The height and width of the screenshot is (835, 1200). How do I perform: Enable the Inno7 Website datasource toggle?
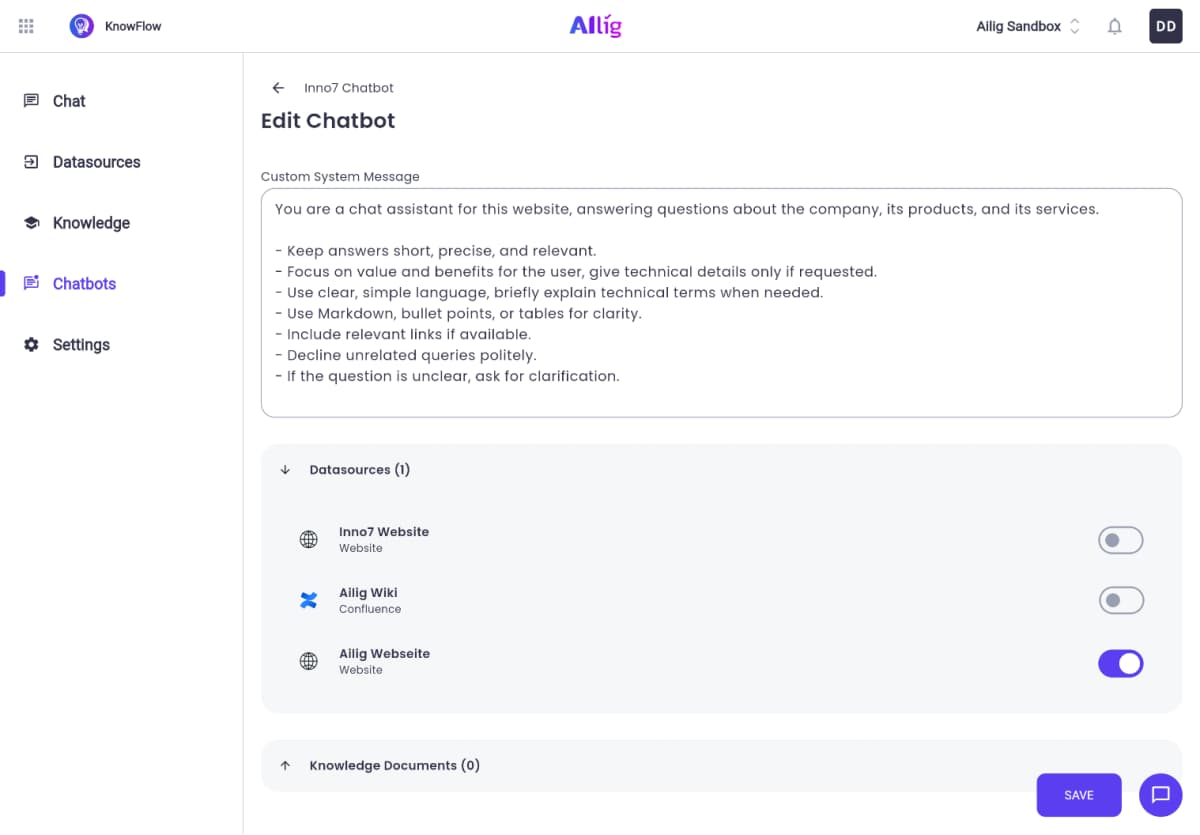coord(1120,541)
